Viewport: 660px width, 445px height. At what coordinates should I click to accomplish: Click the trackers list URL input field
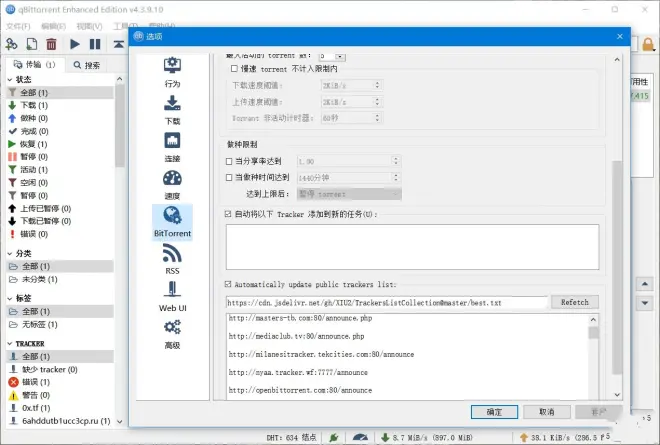(386, 302)
